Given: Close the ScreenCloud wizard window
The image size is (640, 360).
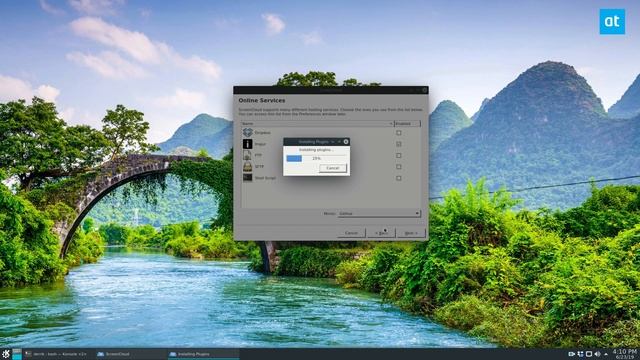Looking at the screenshot, I should pos(424,90).
